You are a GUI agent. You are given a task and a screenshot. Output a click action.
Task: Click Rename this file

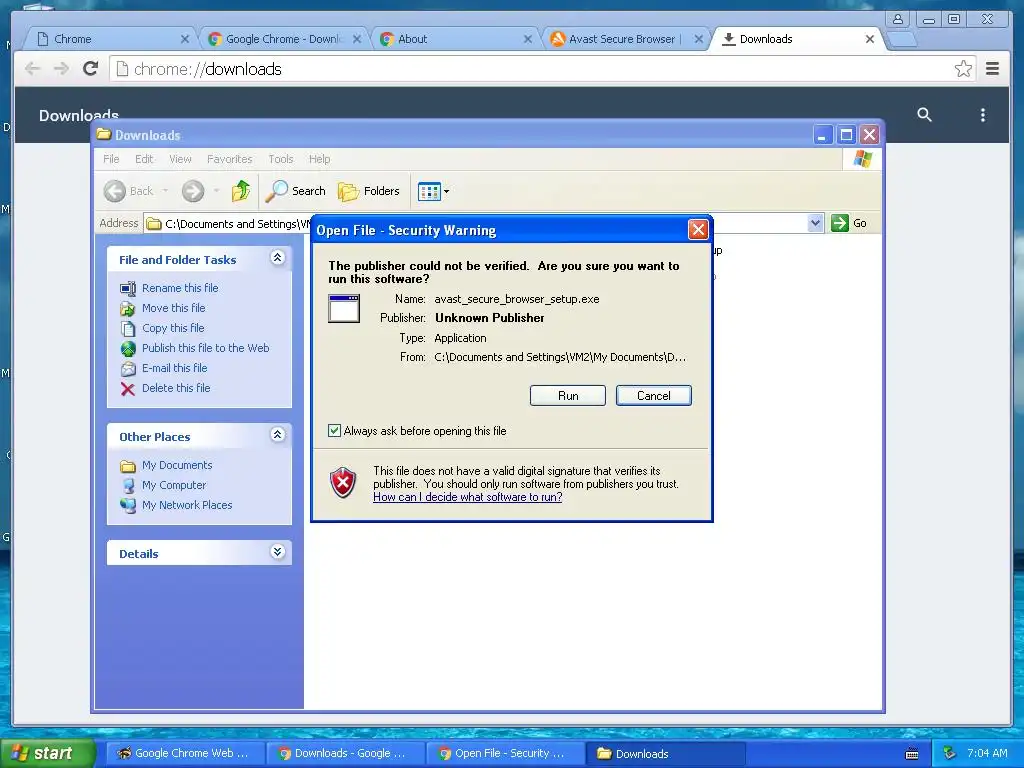pyautogui.click(x=180, y=288)
